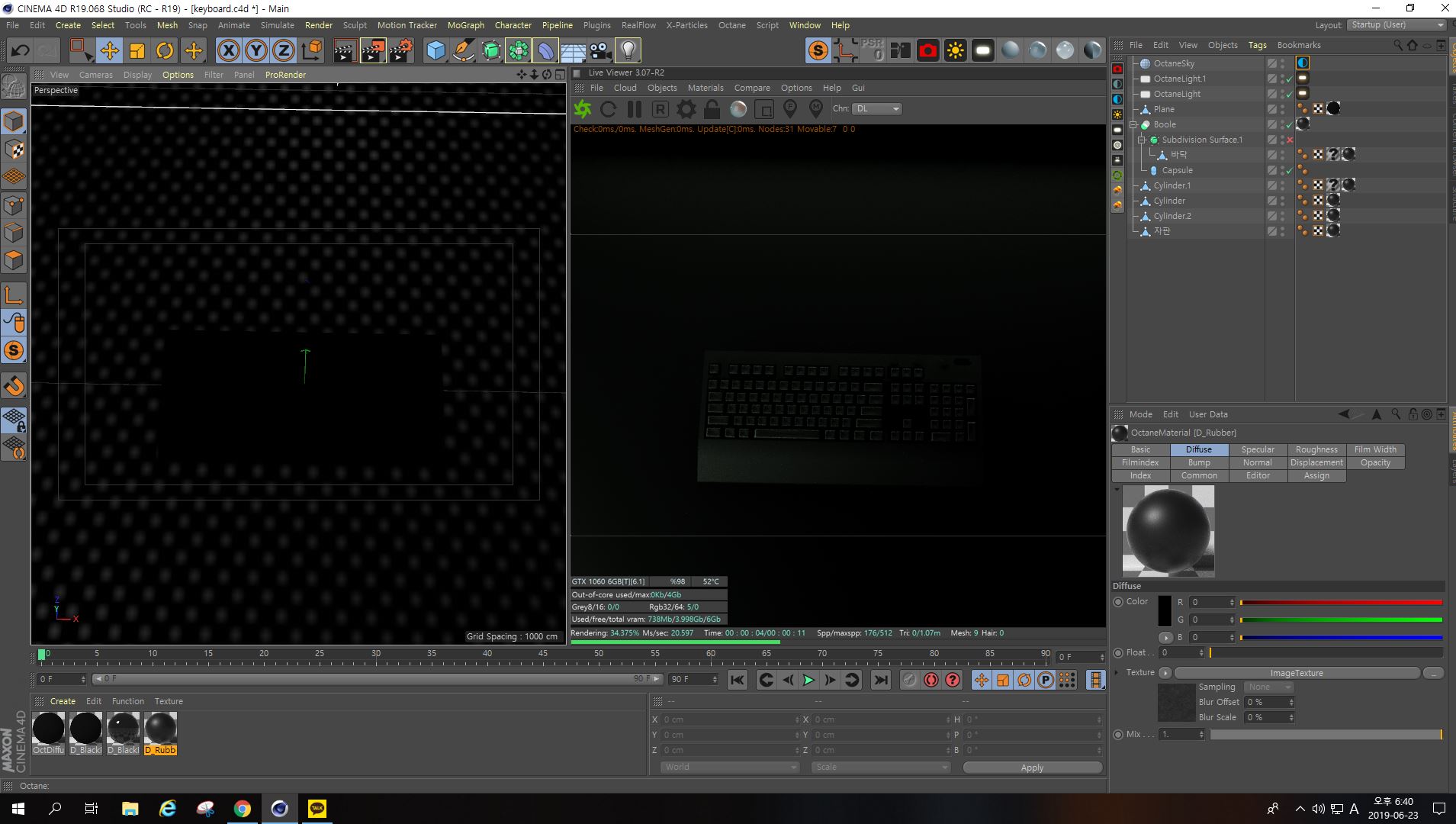Viewport: 1456px width, 824px height.
Task: Open the Octane menu in main menubar
Action: (732, 25)
